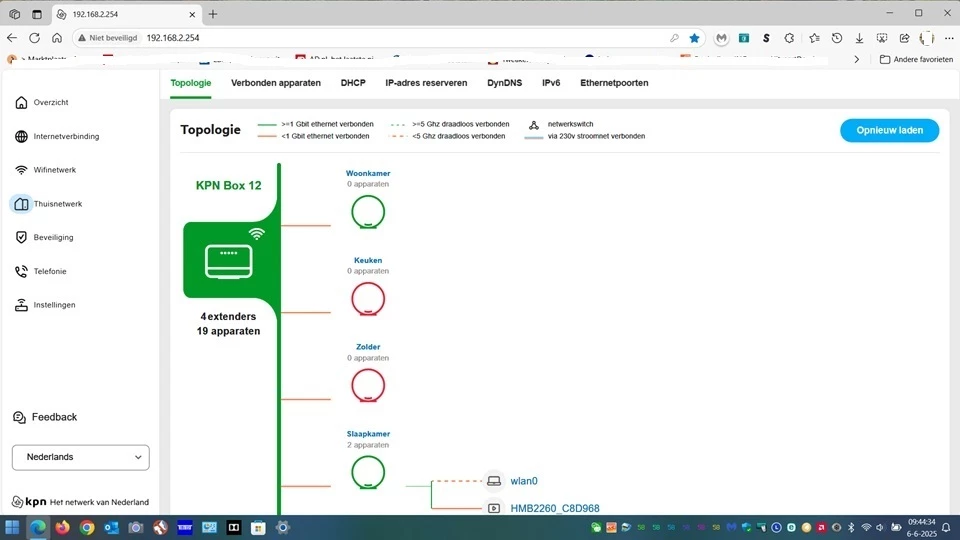960x540 pixels.
Task: Click the browser Share icon
Action: [904, 38]
